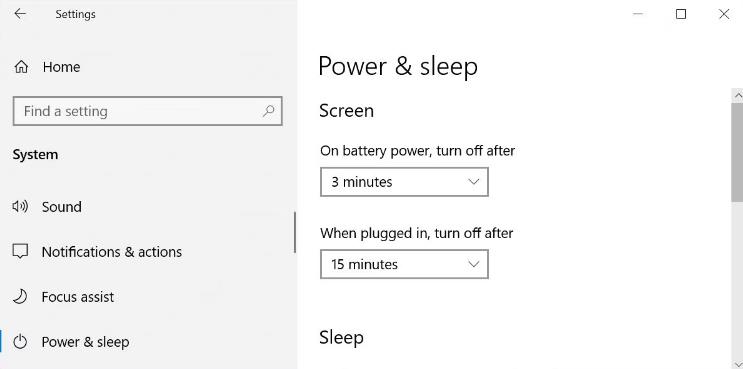
Task: Click the Focus assist moon icon
Action: click(x=20, y=297)
